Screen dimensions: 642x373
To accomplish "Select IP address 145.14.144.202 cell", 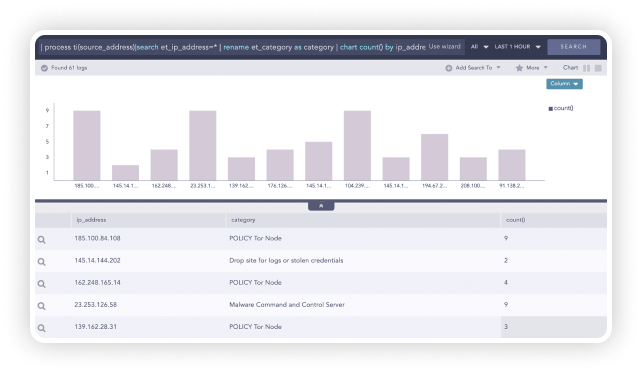I will (x=97, y=260).
